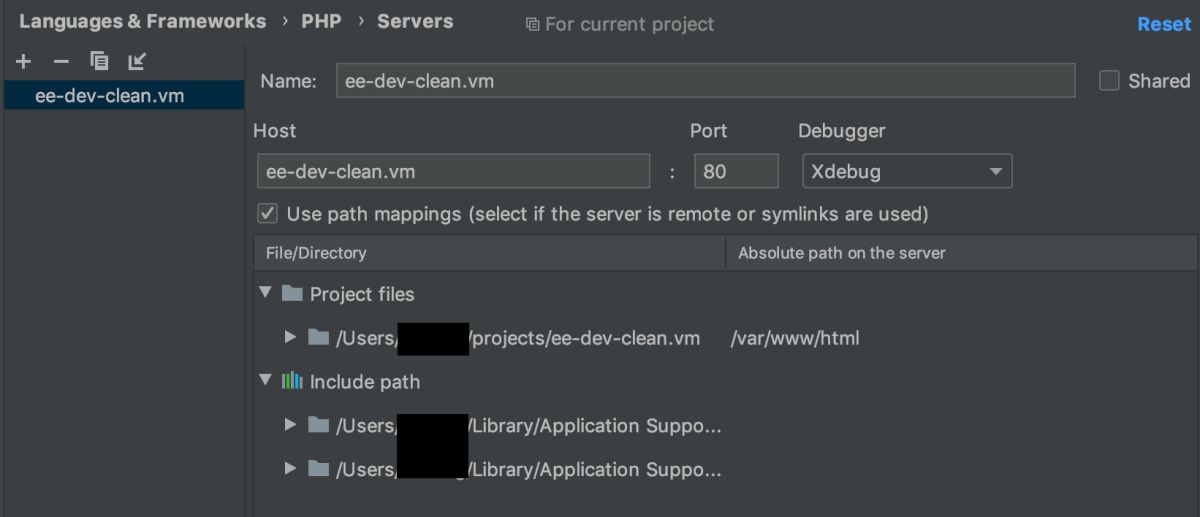Go to PHP breadcrumb item
Viewport: 1200px width, 517px height.
321,21
